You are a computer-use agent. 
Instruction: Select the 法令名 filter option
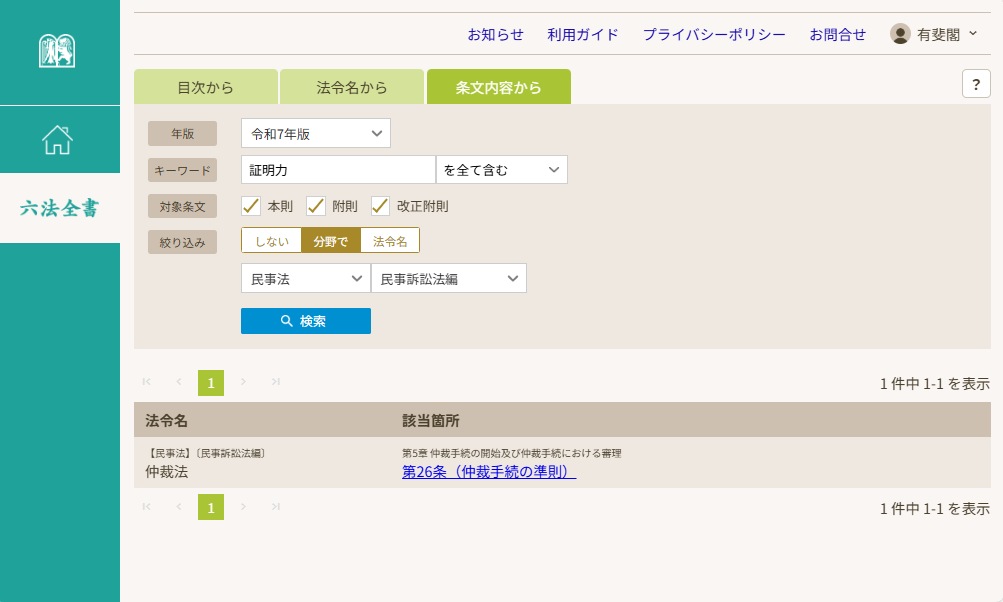point(390,241)
